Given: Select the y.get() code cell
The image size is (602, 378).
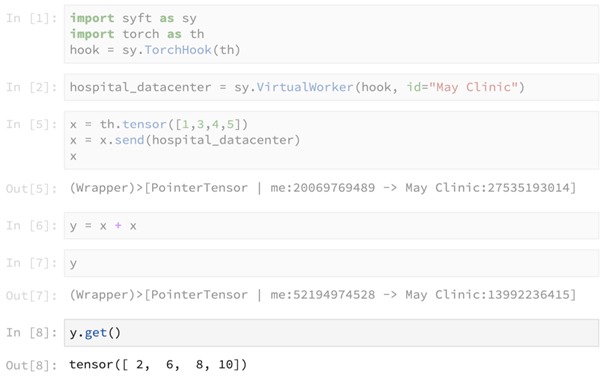Looking at the screenshot, I should (x=331, y=333).
